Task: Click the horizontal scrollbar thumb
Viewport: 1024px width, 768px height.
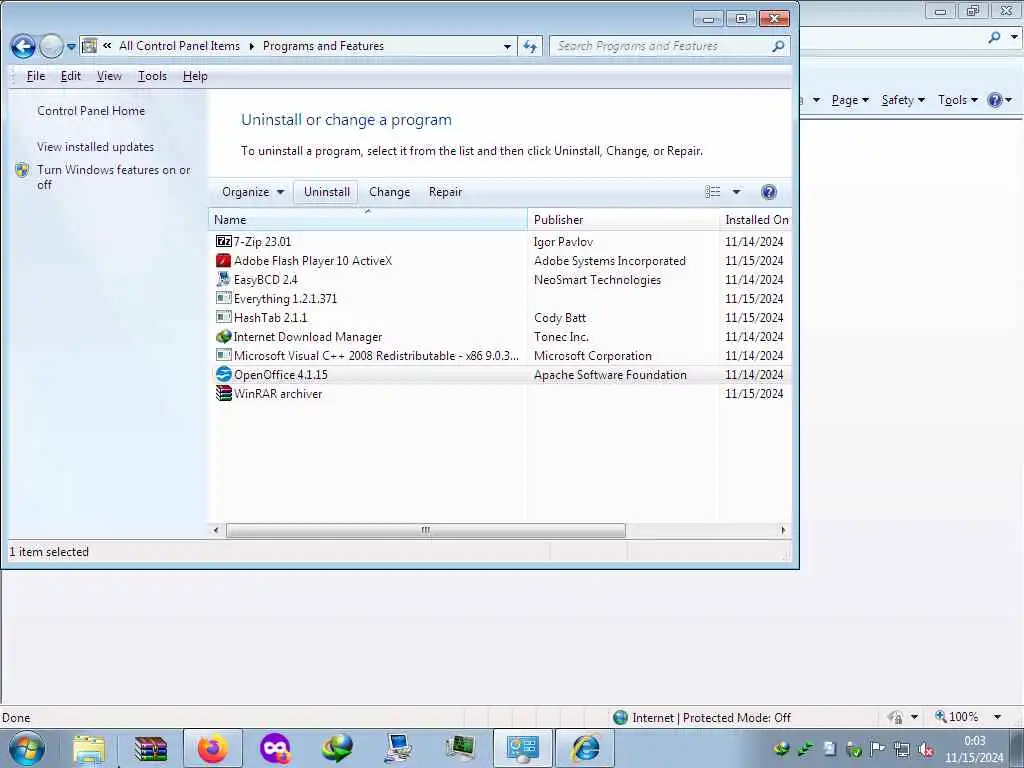Action: click(426, 530)
